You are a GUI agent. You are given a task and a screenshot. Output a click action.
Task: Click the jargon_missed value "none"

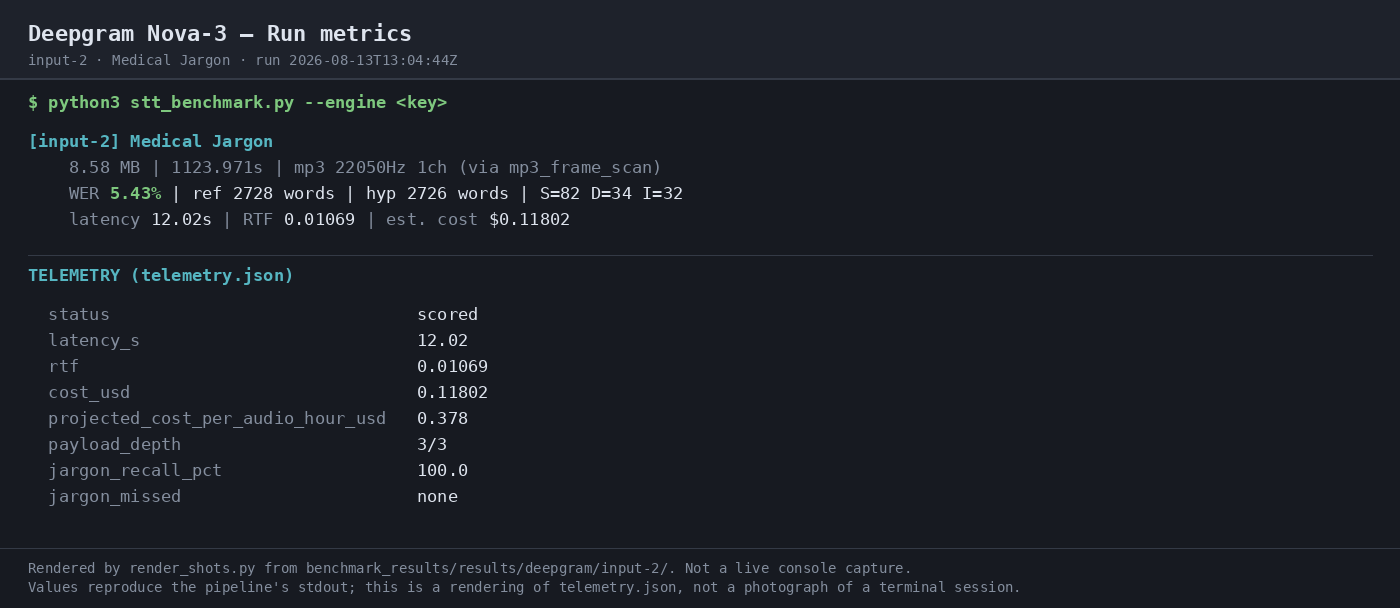tap(437, 497)
